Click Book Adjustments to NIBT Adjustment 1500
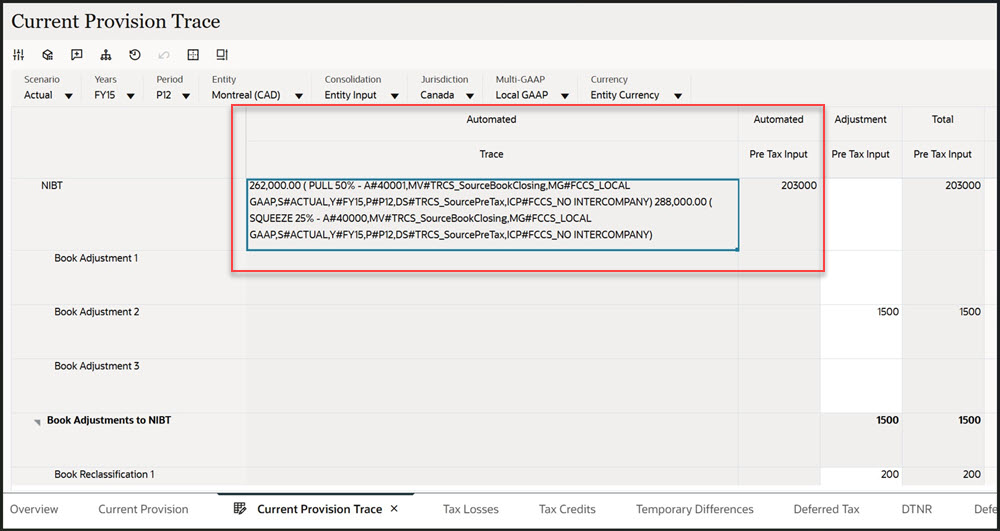This screenshot has height=531, width=1000. [861, 440]
